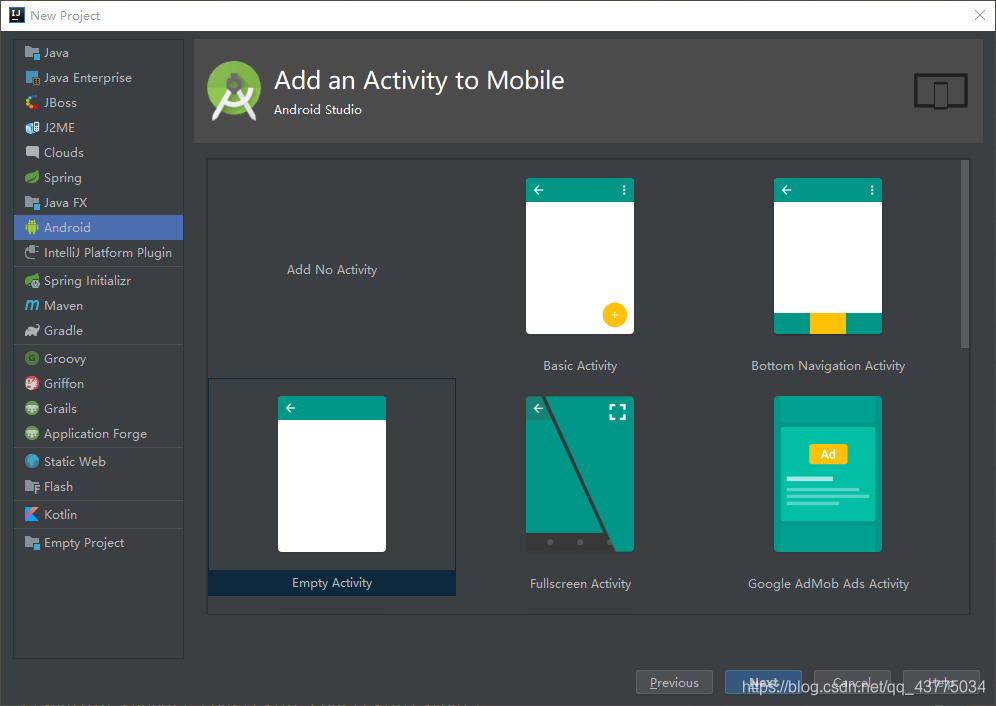Click the Basic Activity label
This screenshot has width=996, height=706.
pyautogui.click(x=580, y=365)
